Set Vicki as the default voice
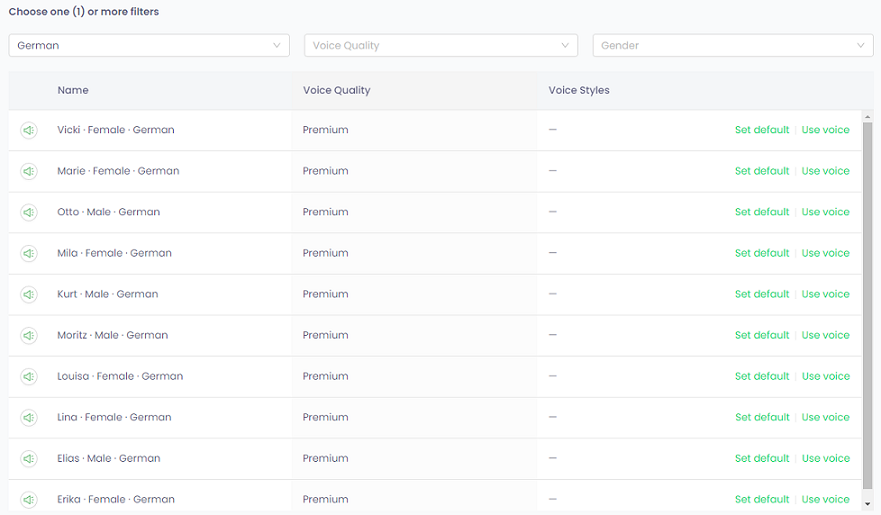Viewport: 881px width, 515px height. [x=762, y=130]
